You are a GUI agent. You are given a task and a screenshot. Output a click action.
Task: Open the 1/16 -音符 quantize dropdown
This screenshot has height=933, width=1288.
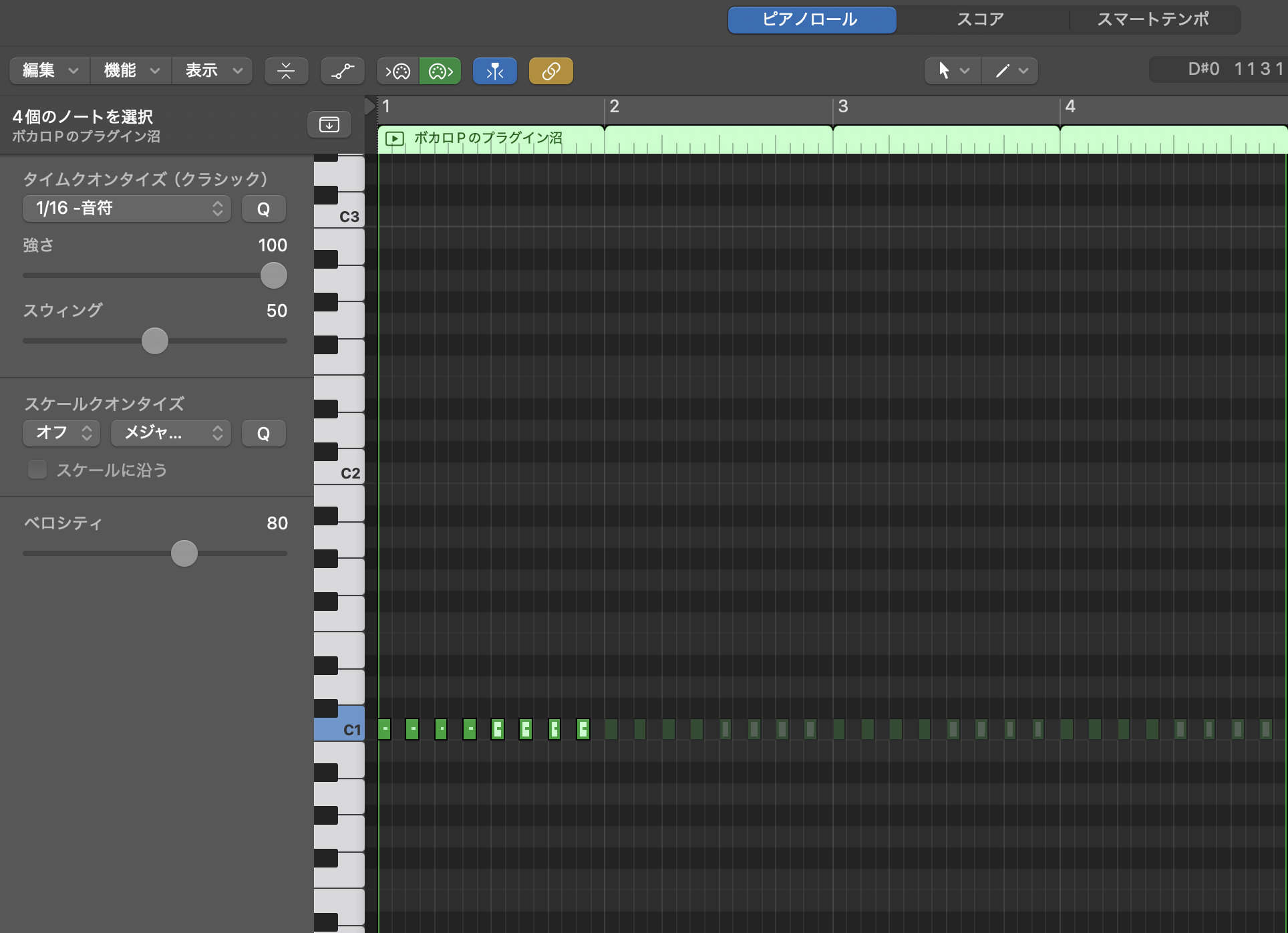coord(127,209)
